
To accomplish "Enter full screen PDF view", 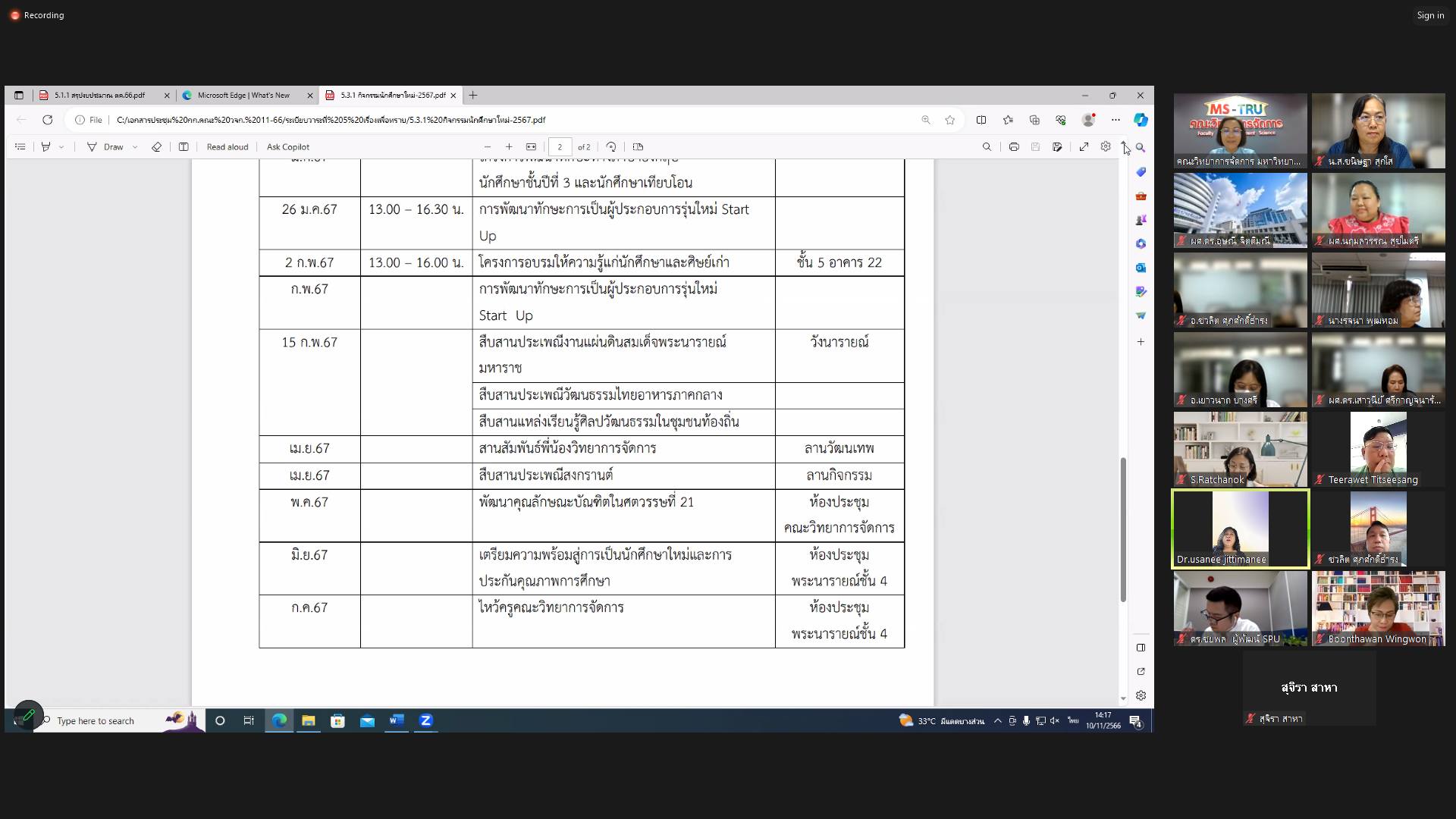I will tap(1084, 147).
